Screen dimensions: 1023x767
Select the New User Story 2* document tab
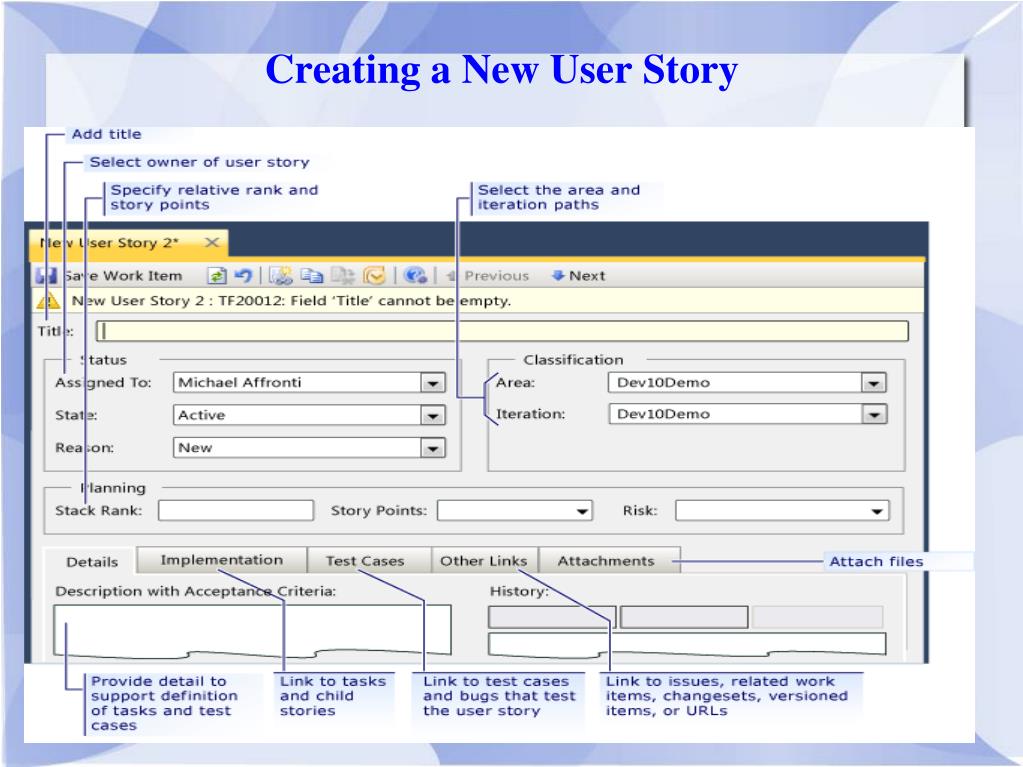129,243
